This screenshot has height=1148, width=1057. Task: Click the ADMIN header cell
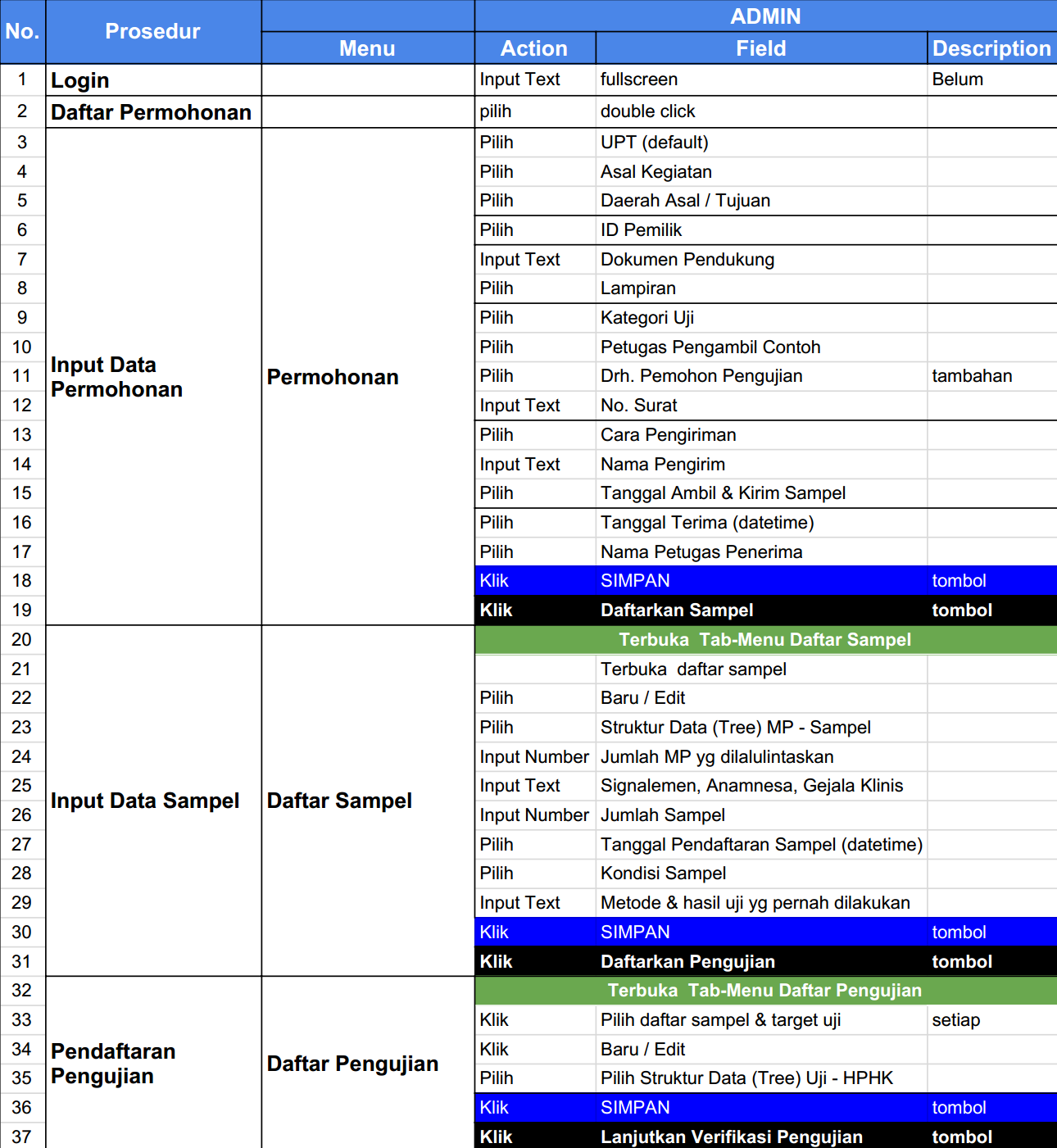[x=764, y=16]
